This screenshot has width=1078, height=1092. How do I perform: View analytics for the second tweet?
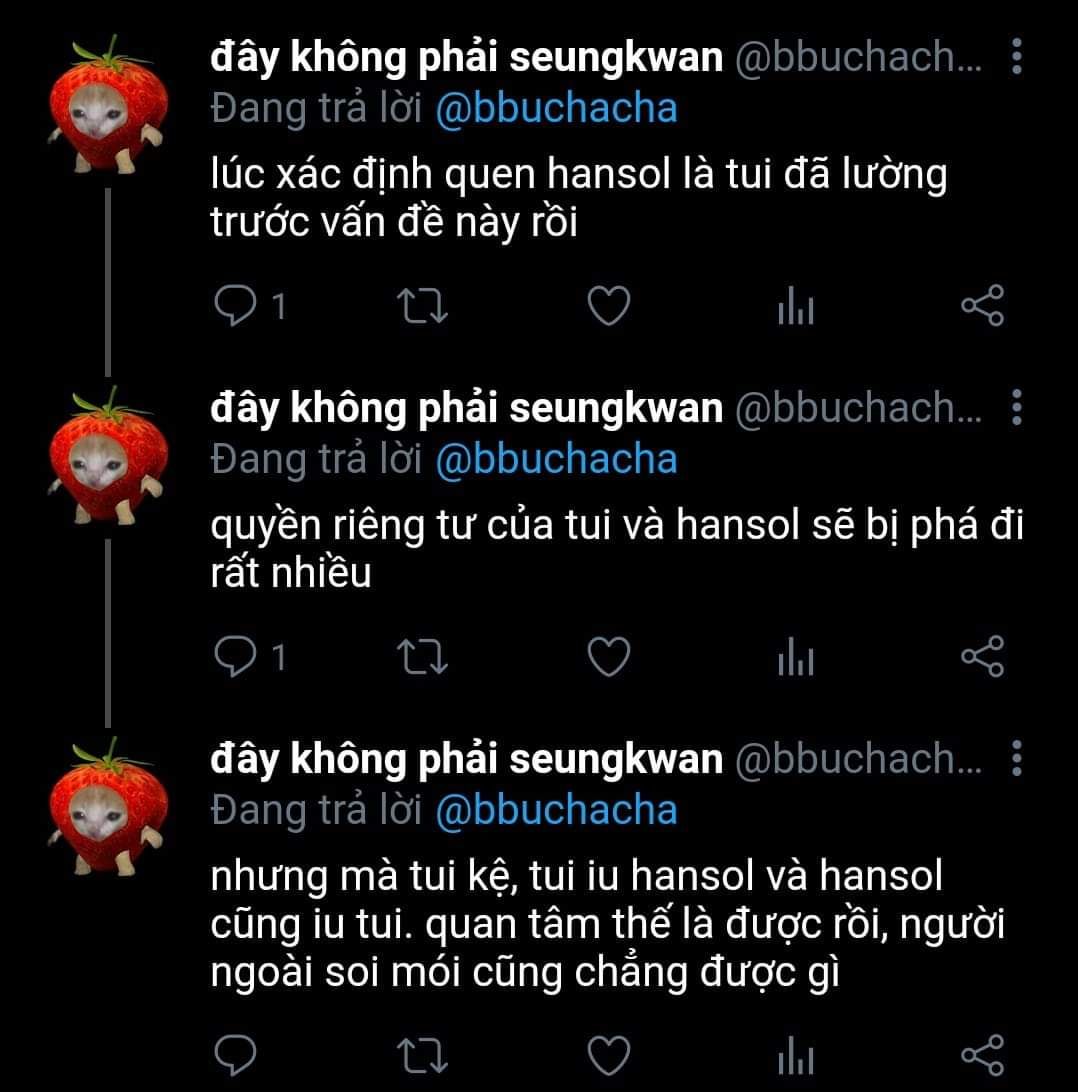[796, 657]
